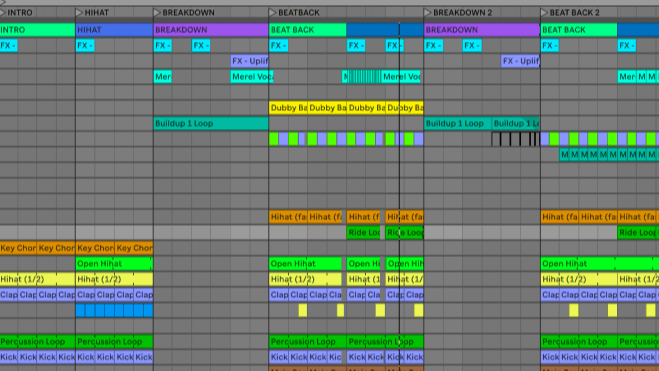Viewport: 659px width, 371px height.
Task: Click the BEATBACK locator play triangle
Action: [273, 13]
